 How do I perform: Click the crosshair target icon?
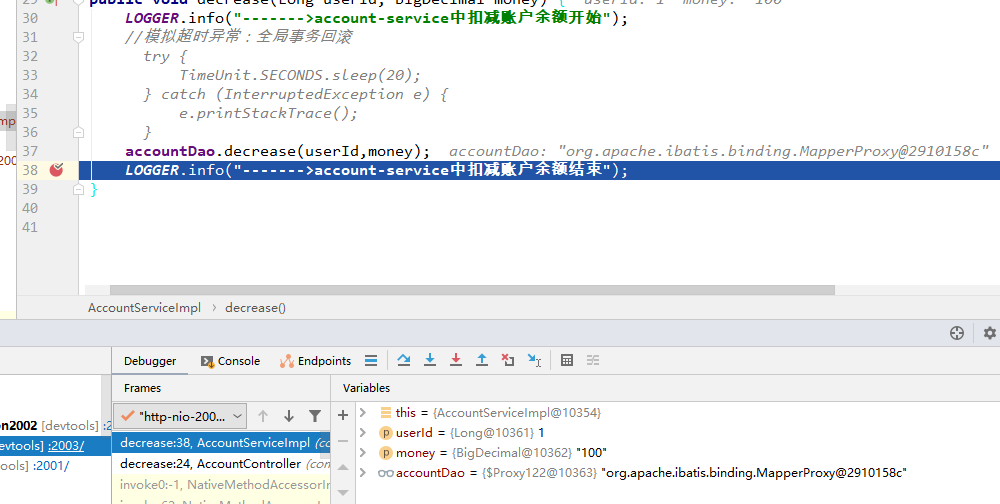(x=957, y=332)
